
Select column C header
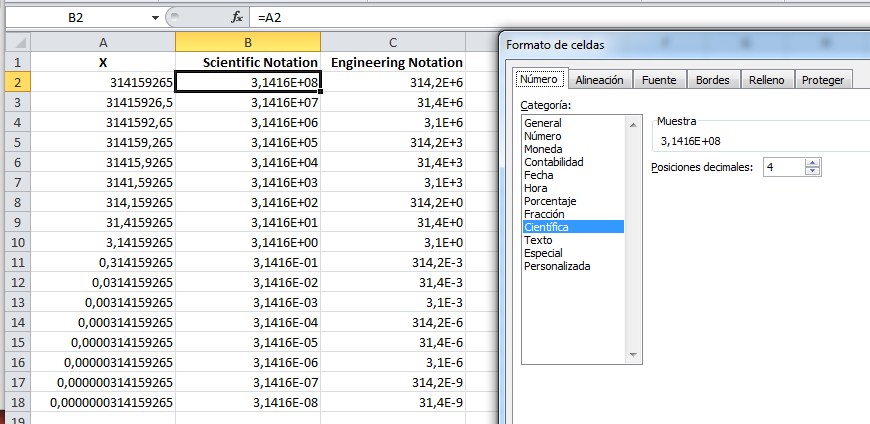[393, 42]
